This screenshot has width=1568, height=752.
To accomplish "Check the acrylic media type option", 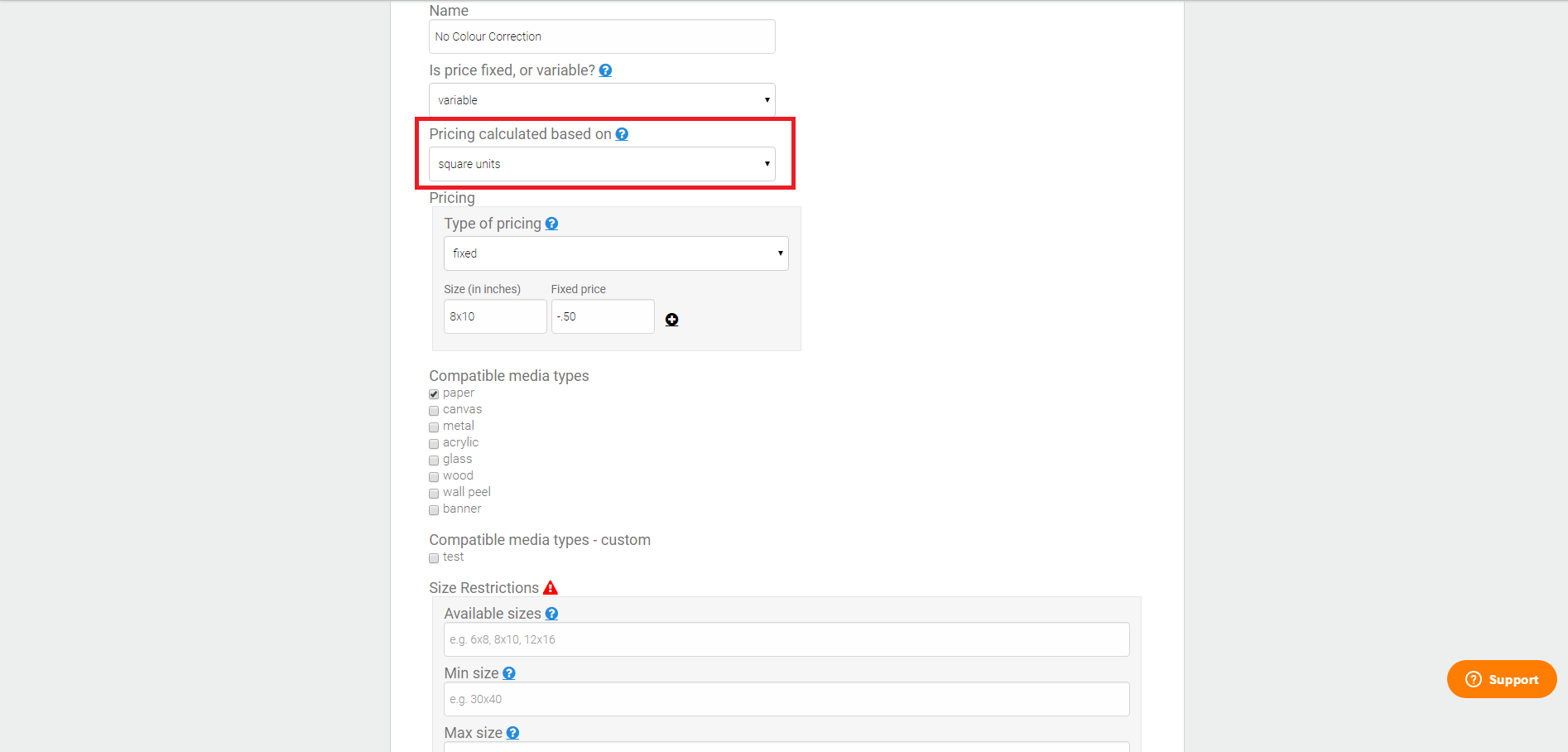I will [x=434, y=444].
